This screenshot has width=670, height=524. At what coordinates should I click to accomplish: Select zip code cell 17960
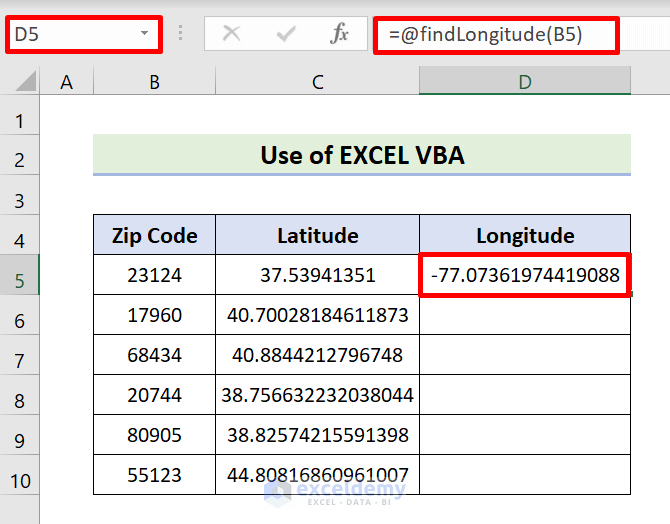click(154, 315)
